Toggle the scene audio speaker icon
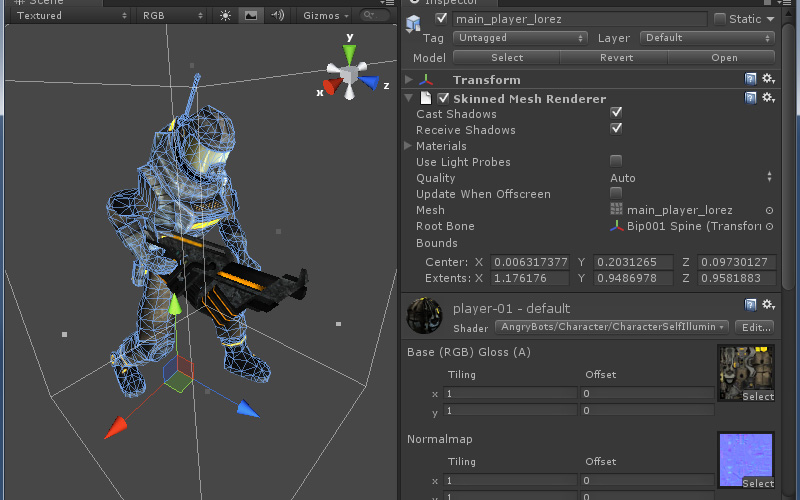This screenshot has height=500, width=800. click(277, 16)
